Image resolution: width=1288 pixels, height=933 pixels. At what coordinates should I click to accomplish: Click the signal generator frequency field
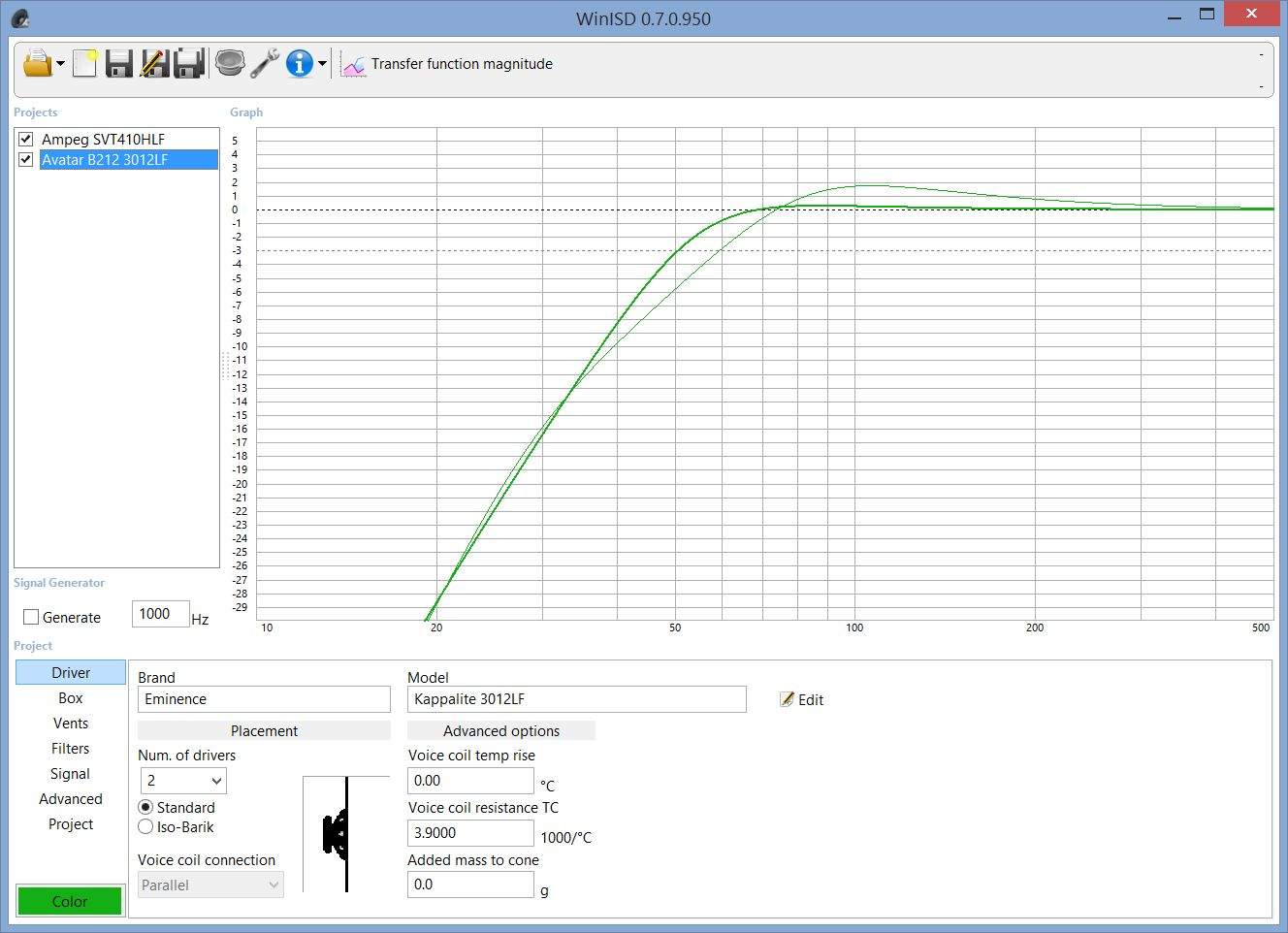(160, 614)
